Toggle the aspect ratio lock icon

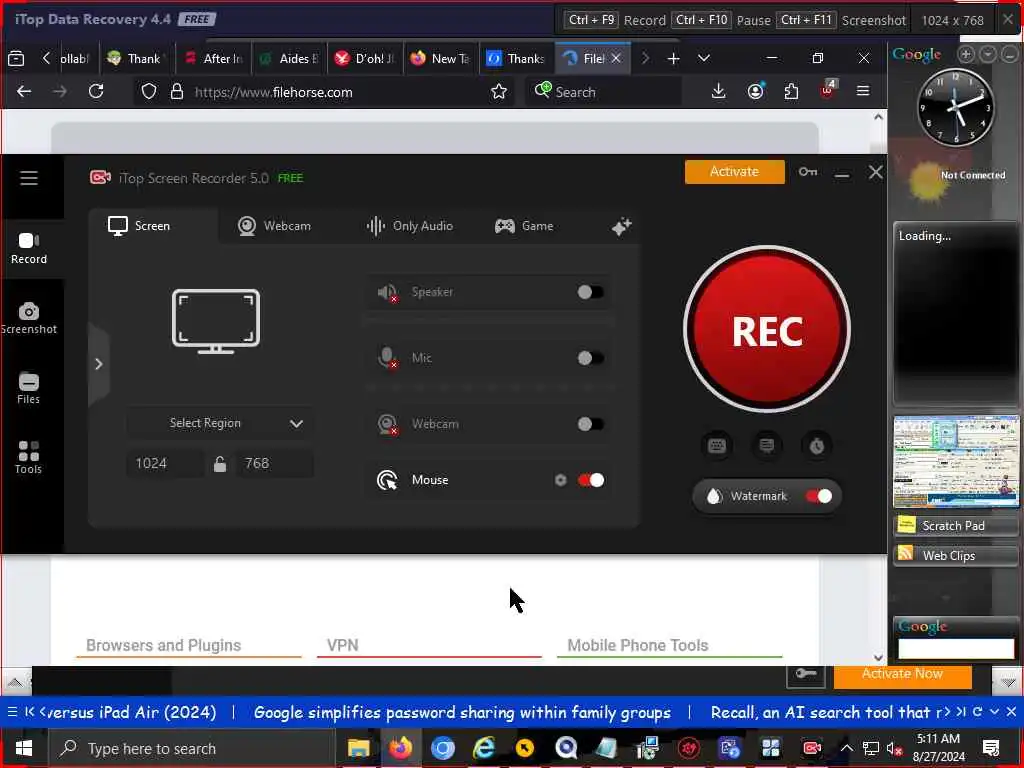pyautogui.click(x=220, y=464)
